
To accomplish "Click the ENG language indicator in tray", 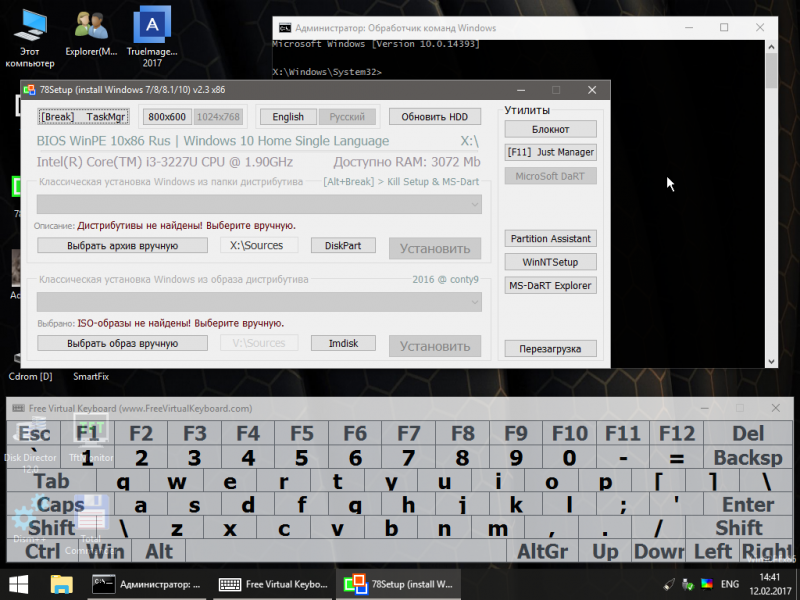I will point(730,584).
